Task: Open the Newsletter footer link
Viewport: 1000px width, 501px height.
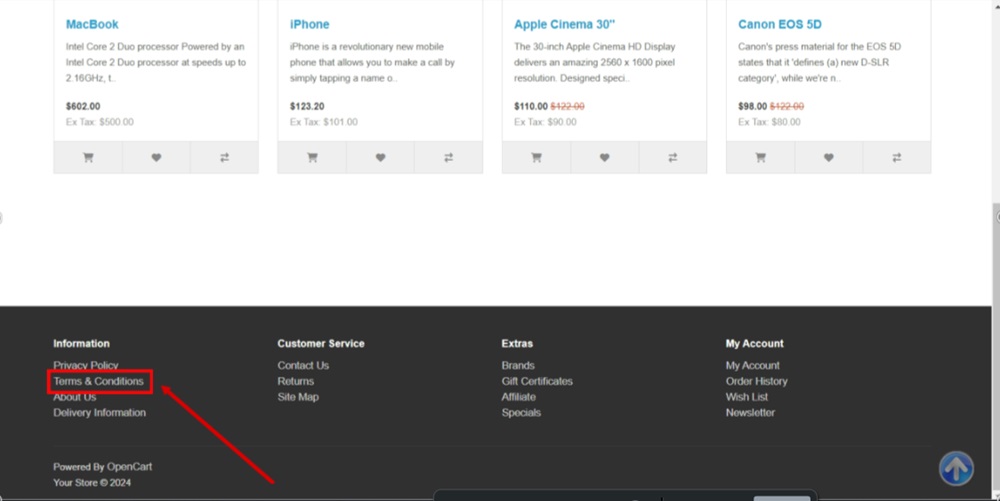Action: [x=750, y=412]
